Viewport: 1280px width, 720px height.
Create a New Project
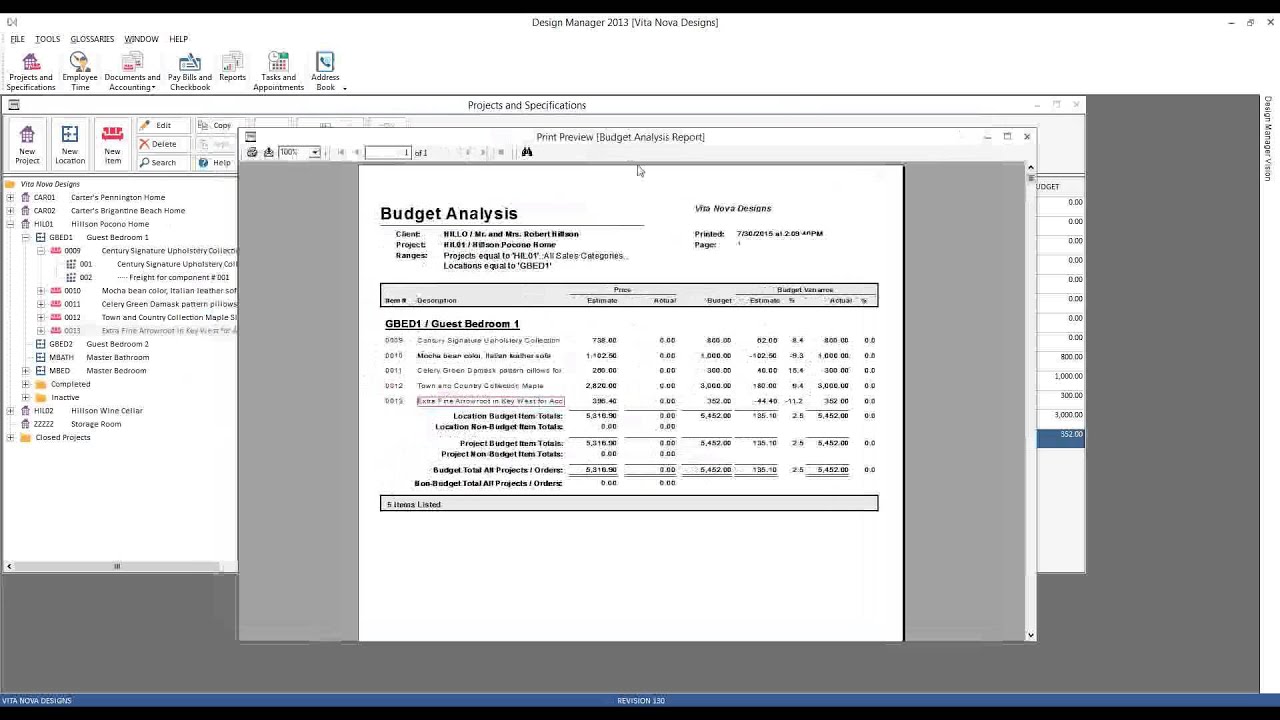click(x=27, y=144)
